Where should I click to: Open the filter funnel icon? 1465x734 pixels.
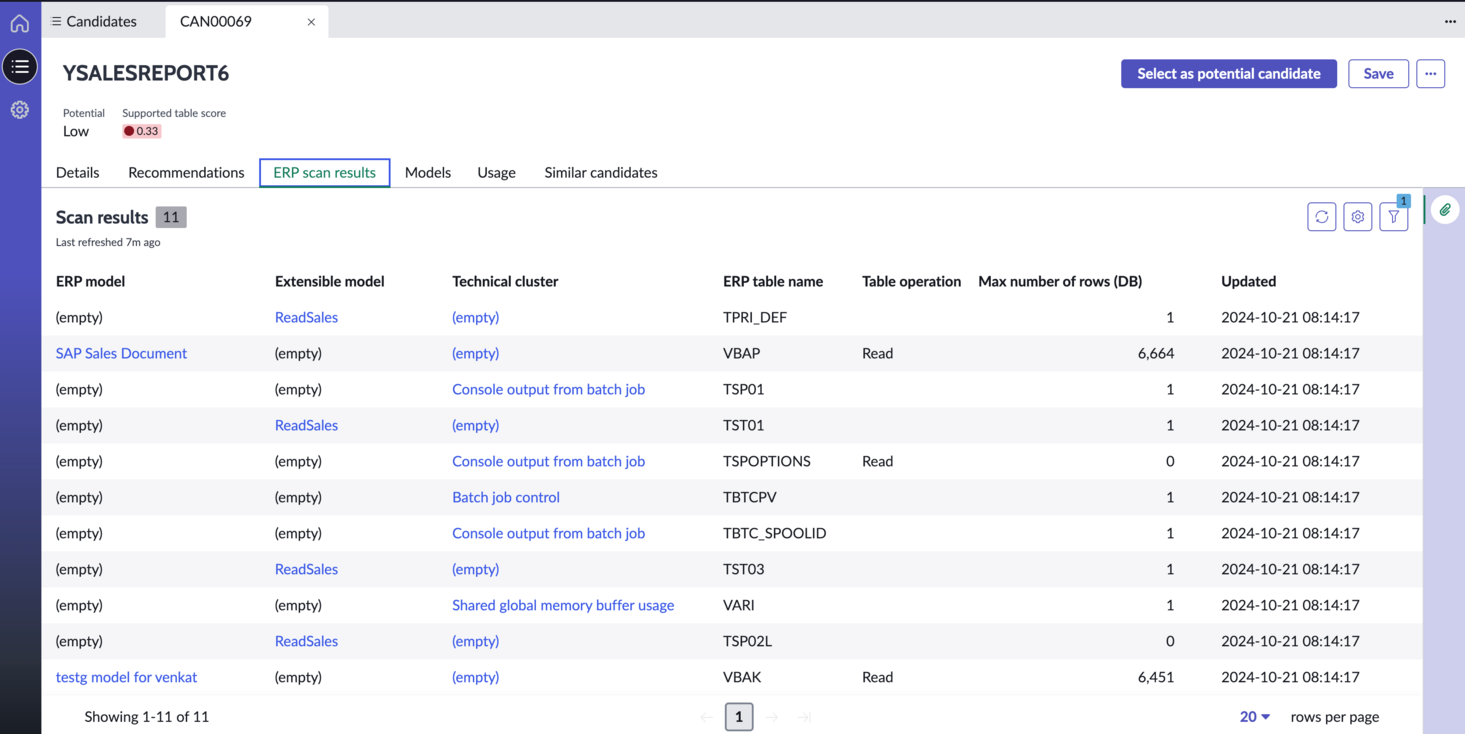click(x=1394, y=217)
